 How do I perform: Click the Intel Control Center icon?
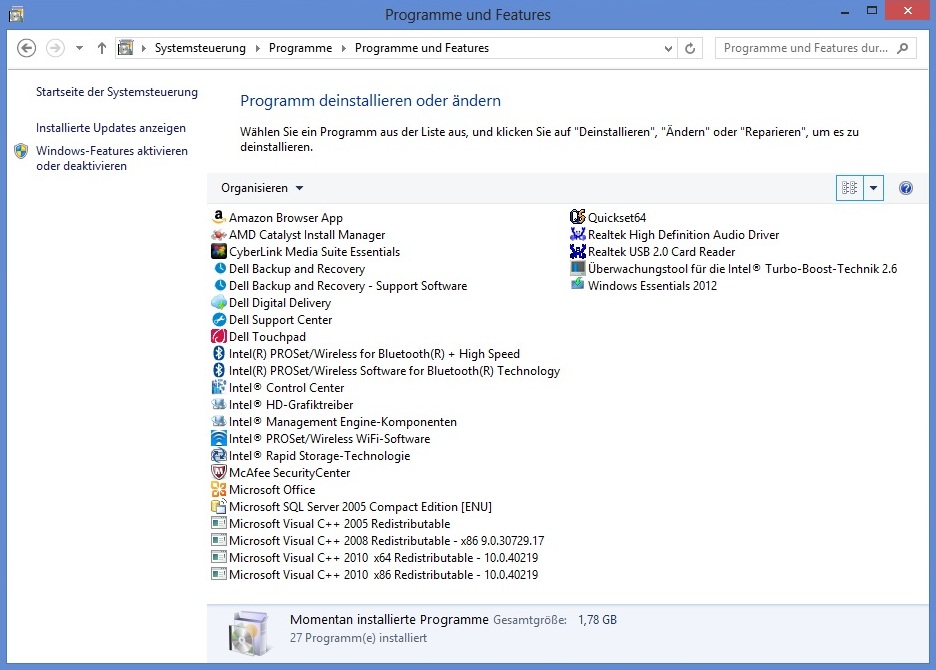(x=219, y=388)
